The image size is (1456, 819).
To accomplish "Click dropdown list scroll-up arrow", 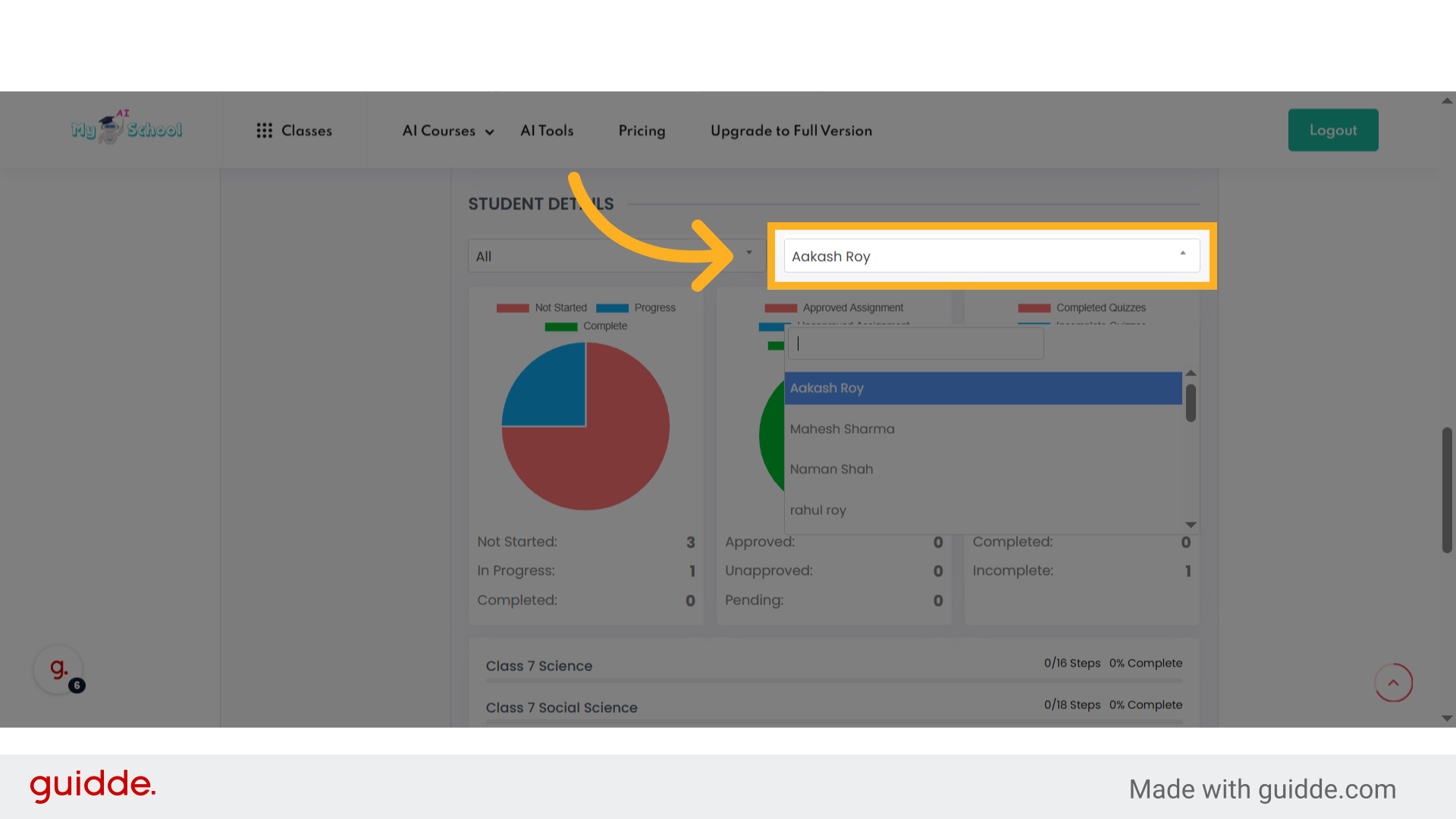I will click(1191, 373).
